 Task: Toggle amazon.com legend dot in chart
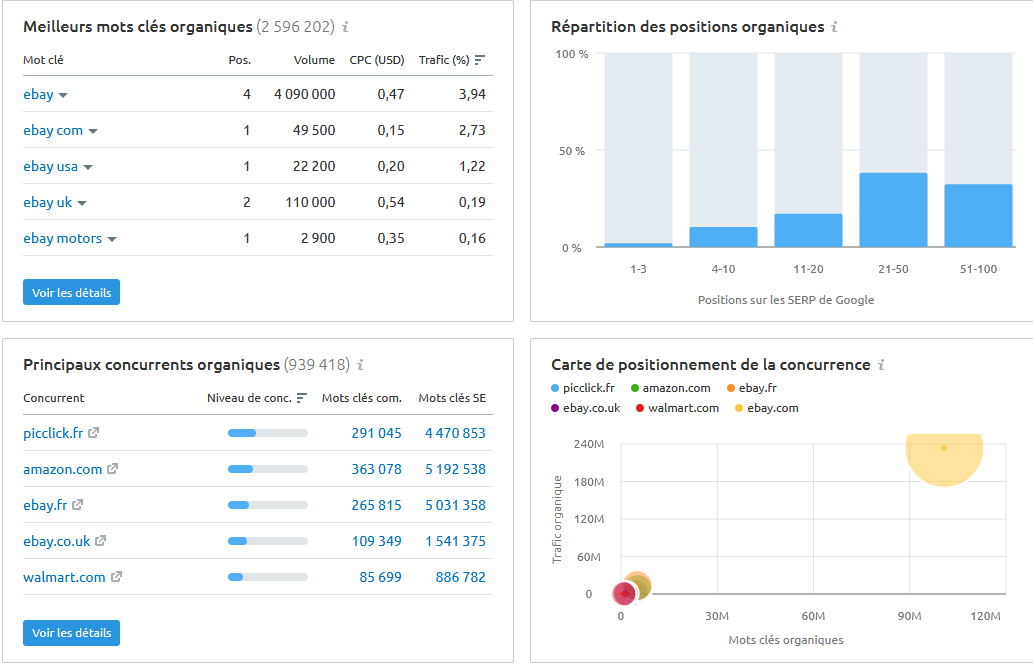634,388
